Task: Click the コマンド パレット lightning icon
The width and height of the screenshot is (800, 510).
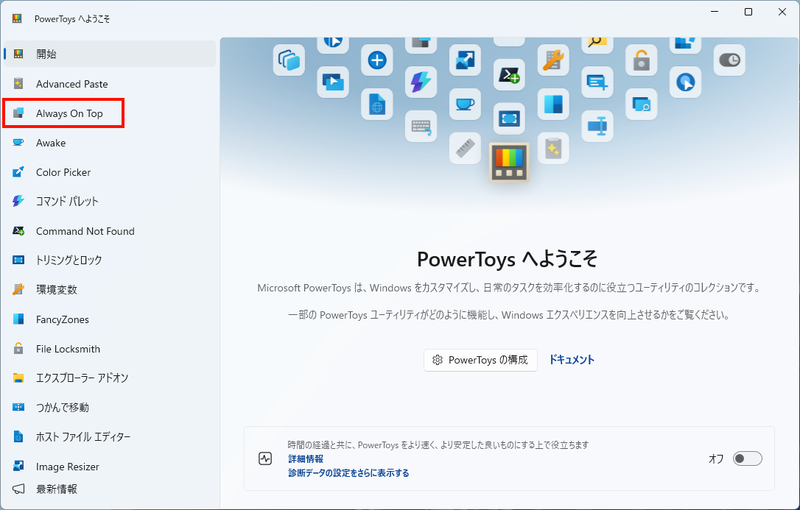Action: click(x=18, y=201)
